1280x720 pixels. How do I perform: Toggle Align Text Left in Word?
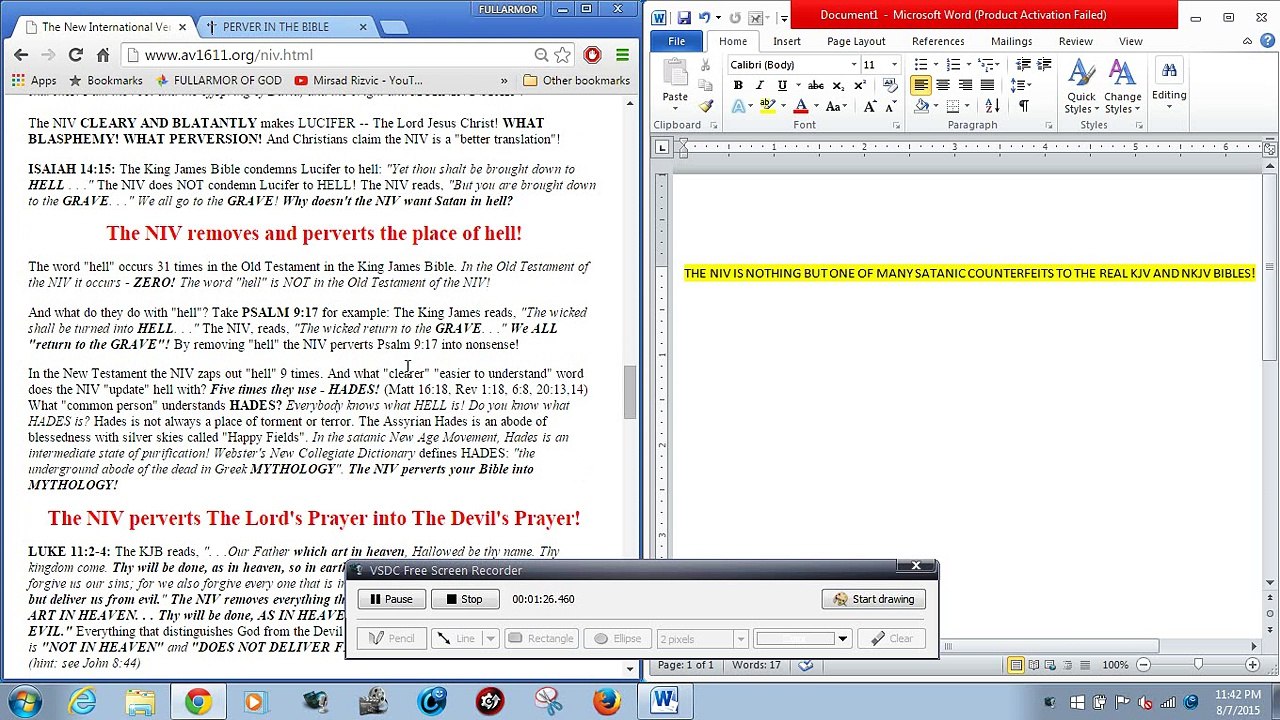[x=921, y=86]
